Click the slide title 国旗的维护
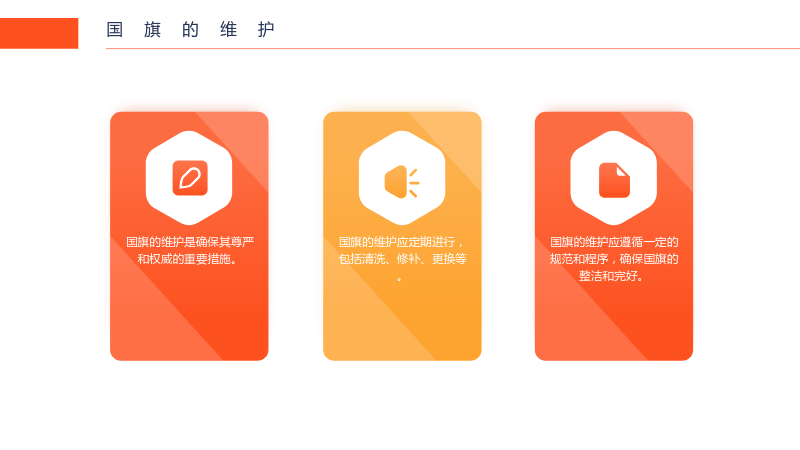Screen dimensions: 800x450 pos(190,30)
